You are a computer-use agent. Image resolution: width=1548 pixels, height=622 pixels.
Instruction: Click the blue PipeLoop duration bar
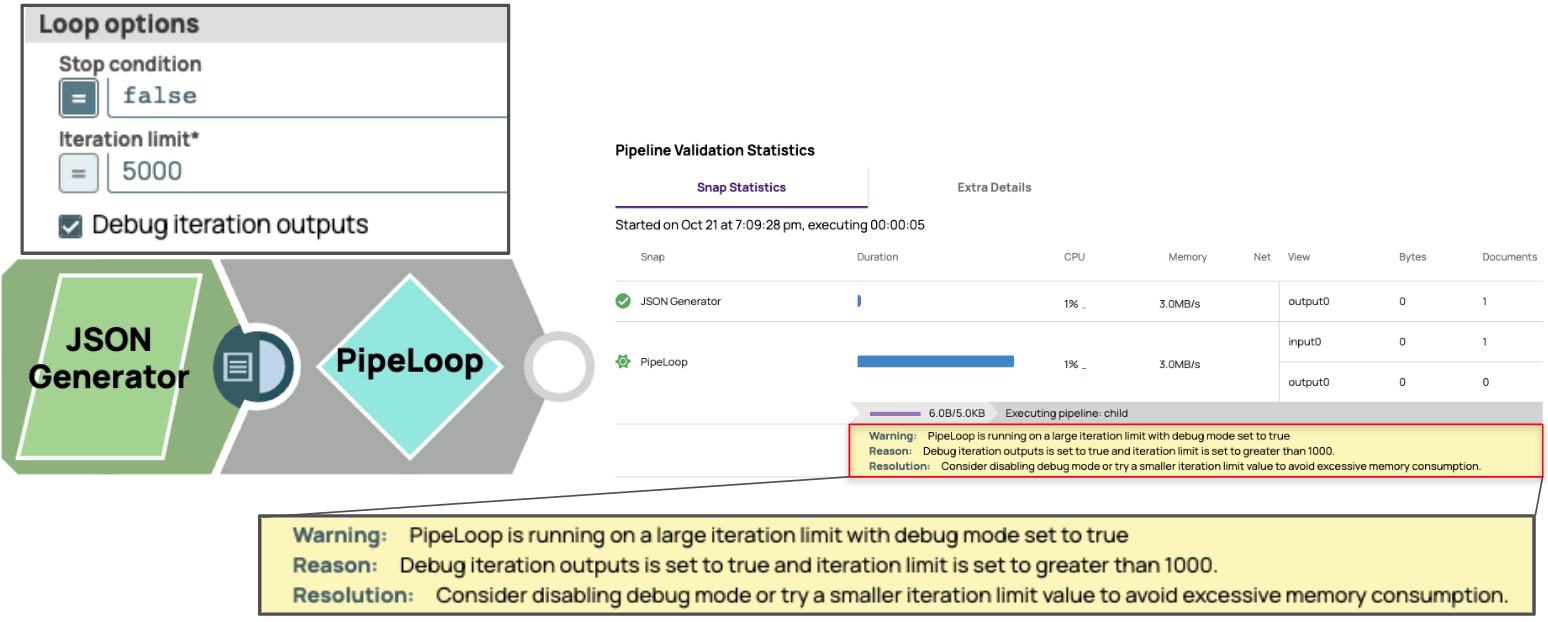pyautogui.click(x=935, y=362)
